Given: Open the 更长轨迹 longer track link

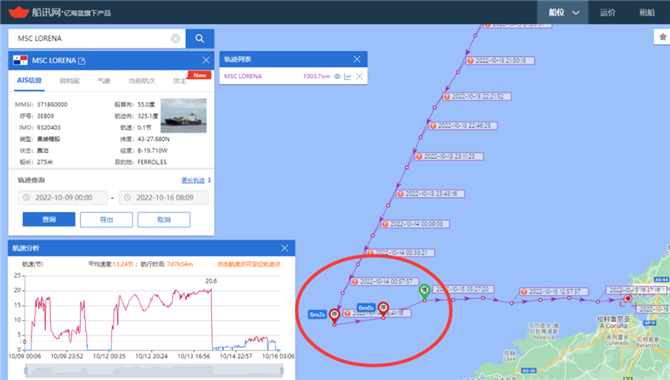Looking at the screenshot, I should pyautogui.click(x=193, y=180).
